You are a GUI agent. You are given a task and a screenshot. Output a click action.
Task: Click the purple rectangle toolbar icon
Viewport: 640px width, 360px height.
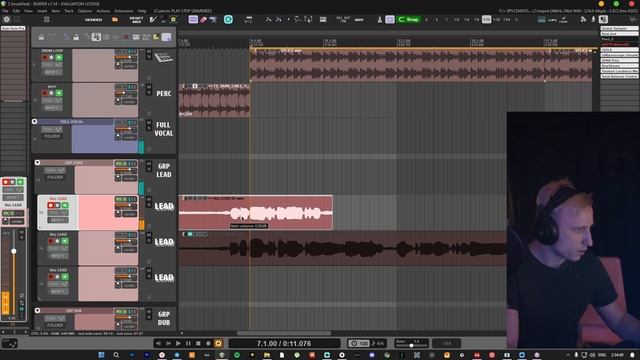pyautogui.click(x=193, y=19)
